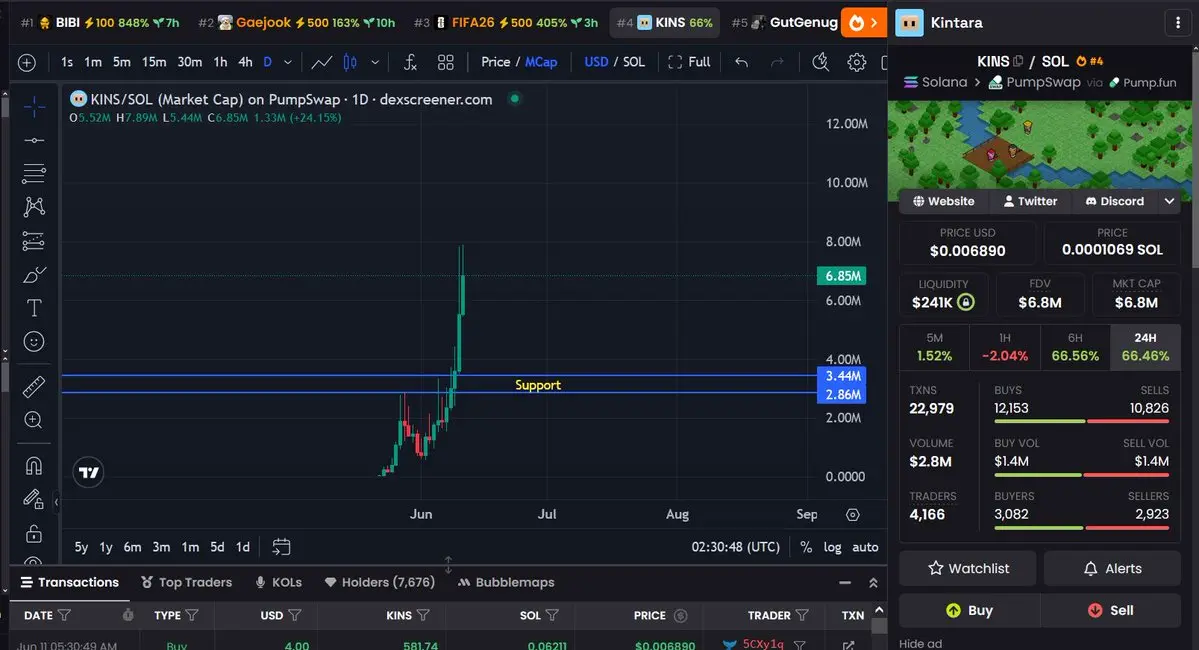Open the KINS column filter
Screen dimensions: 1199x650
click(423, 615)
